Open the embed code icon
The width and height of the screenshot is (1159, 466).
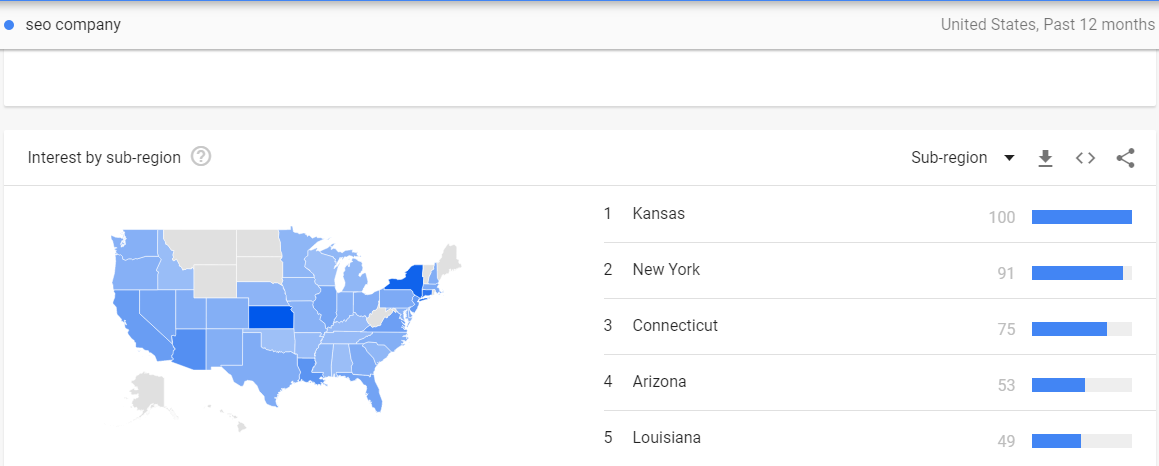[x=1085, y=158]
